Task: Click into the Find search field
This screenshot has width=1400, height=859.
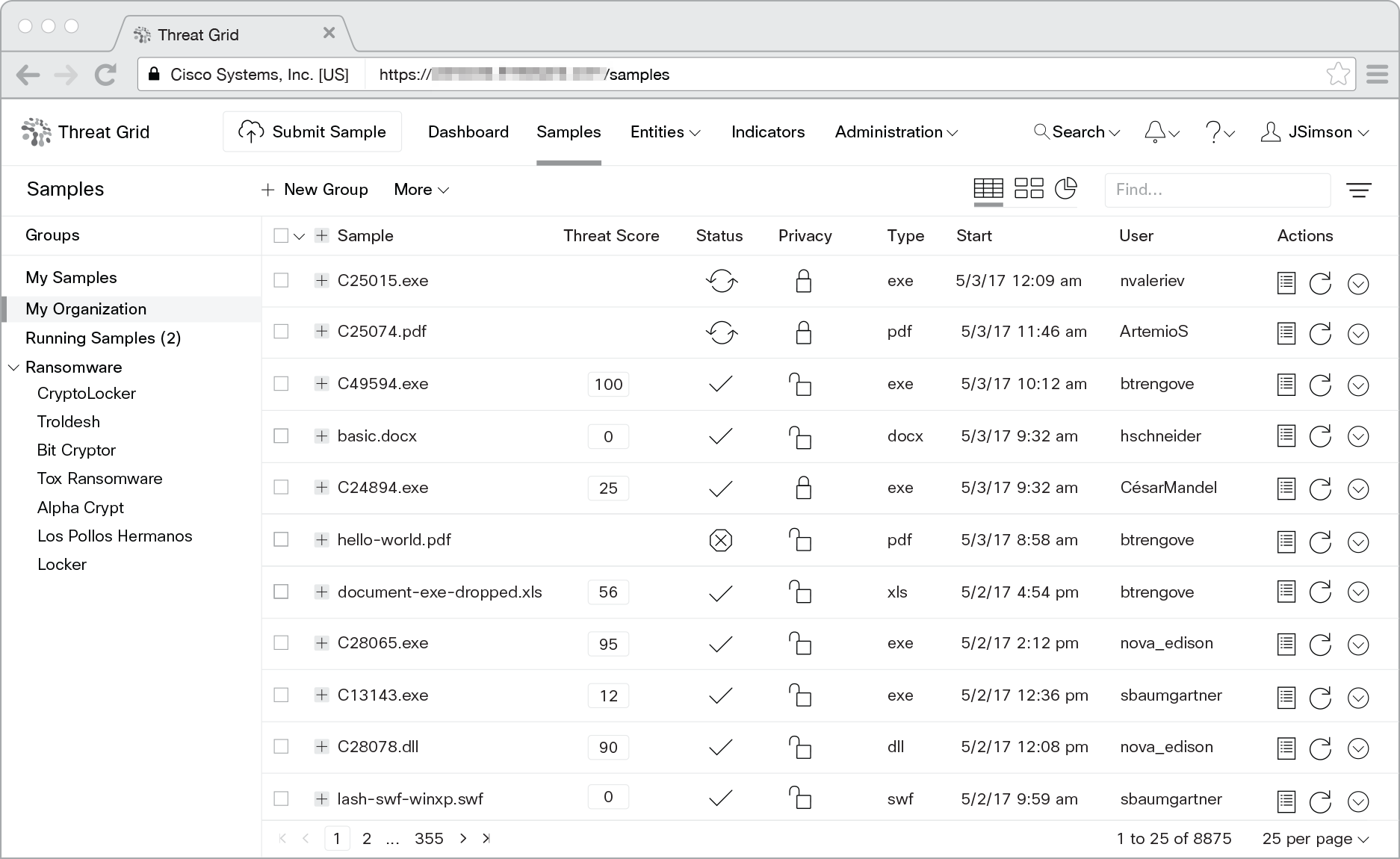Action: (1216, 190)
